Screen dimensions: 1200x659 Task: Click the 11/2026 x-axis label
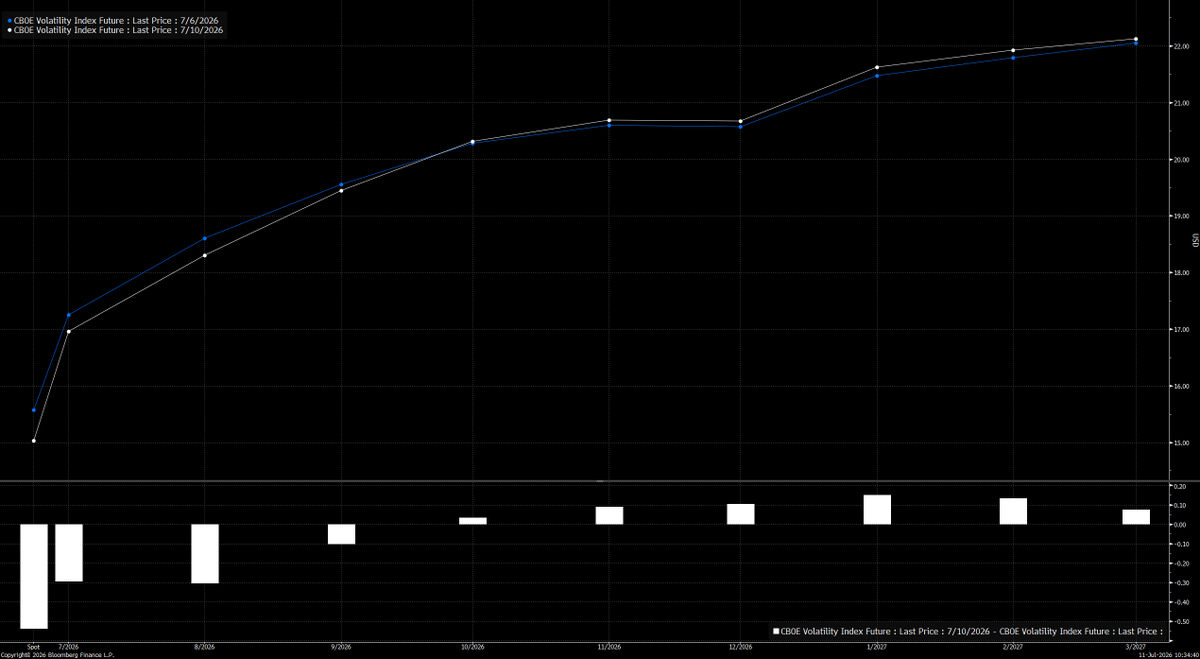tap(609, 647)
